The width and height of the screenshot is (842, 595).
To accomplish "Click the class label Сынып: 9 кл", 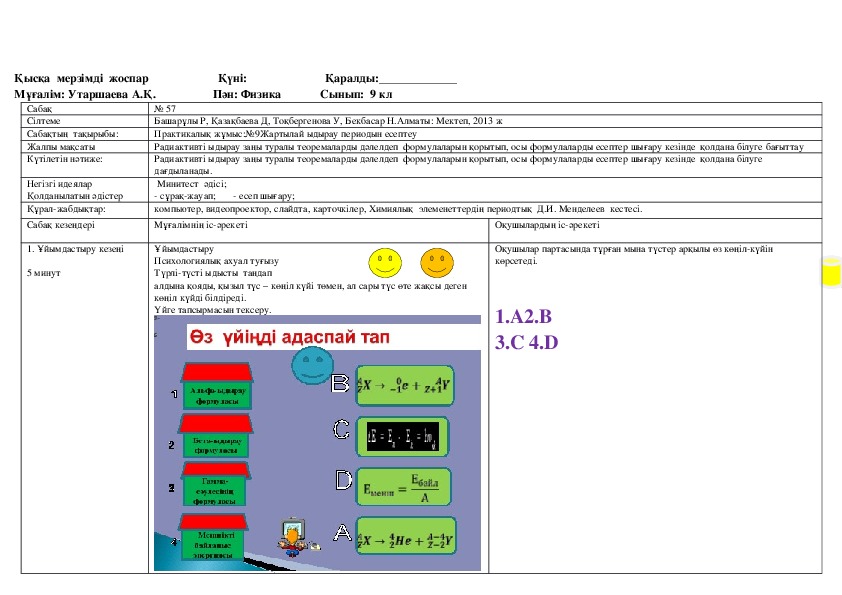I will 356,94.
